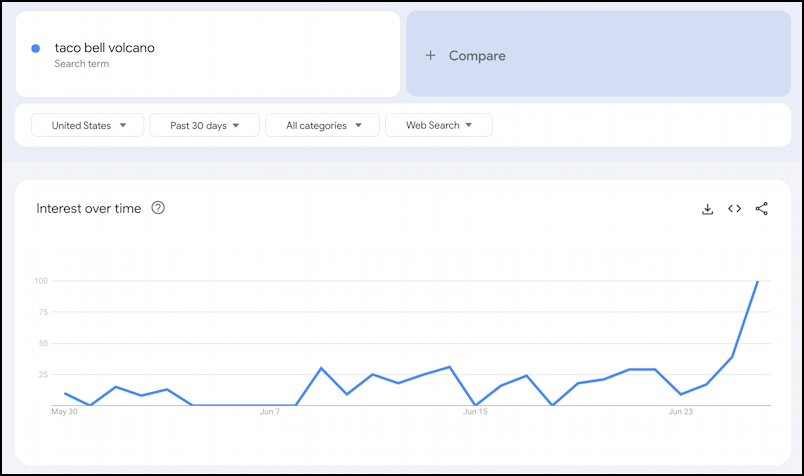Click the blue dot beside taco bell volcano

(x=35, y=48)
